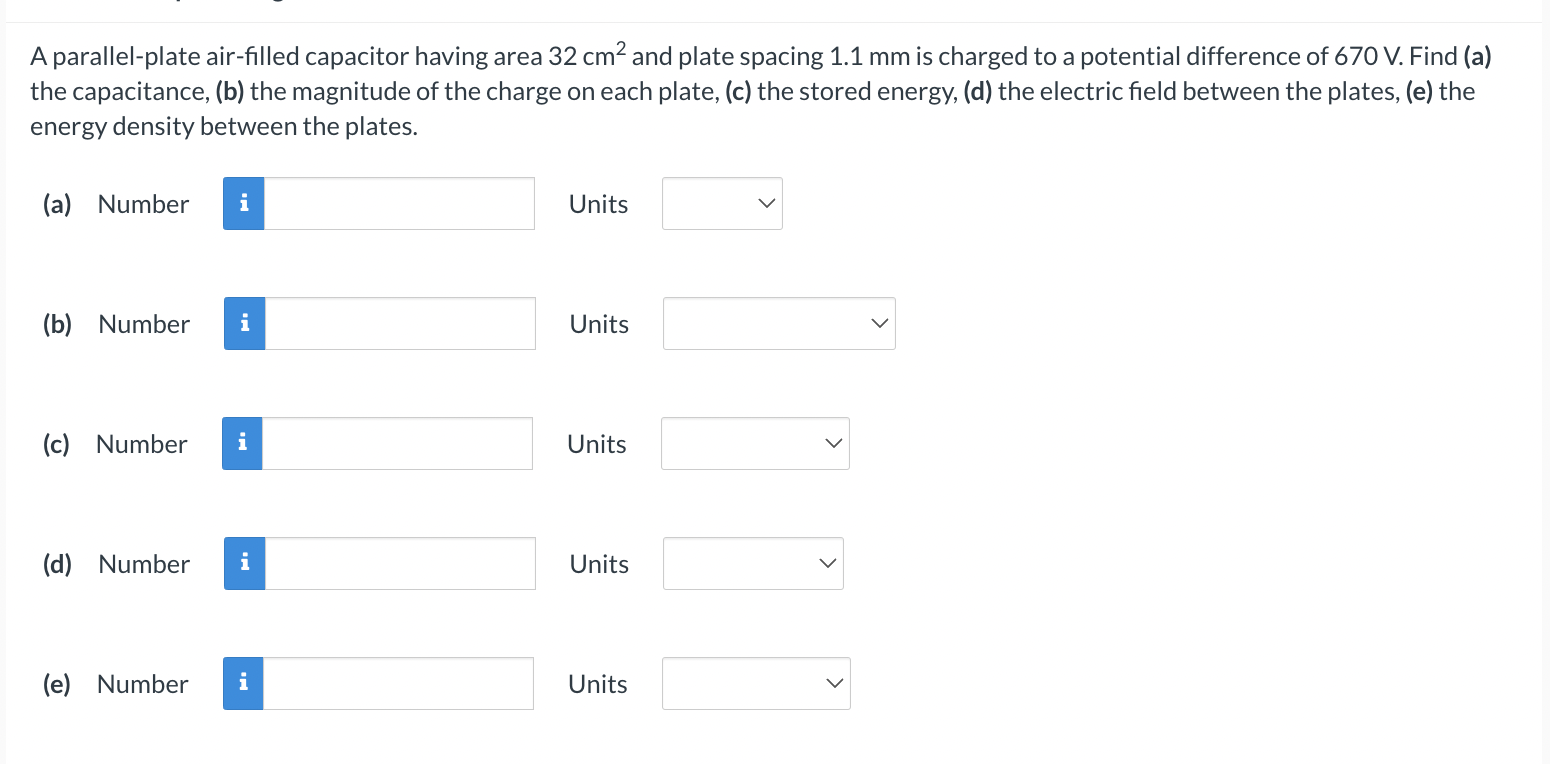Image resolution: width=1550 pixels, height=764 pixels.
Task: Click the "(a) Number" label
Action: point(116,204)
